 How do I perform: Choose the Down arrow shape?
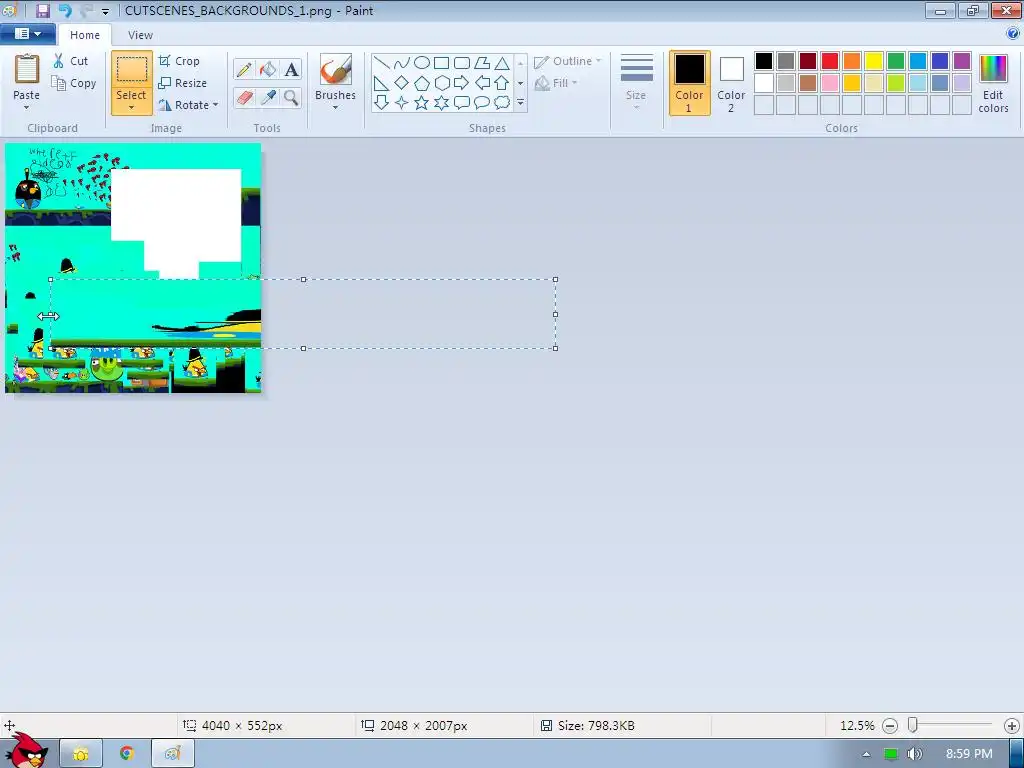click(381, 103)
